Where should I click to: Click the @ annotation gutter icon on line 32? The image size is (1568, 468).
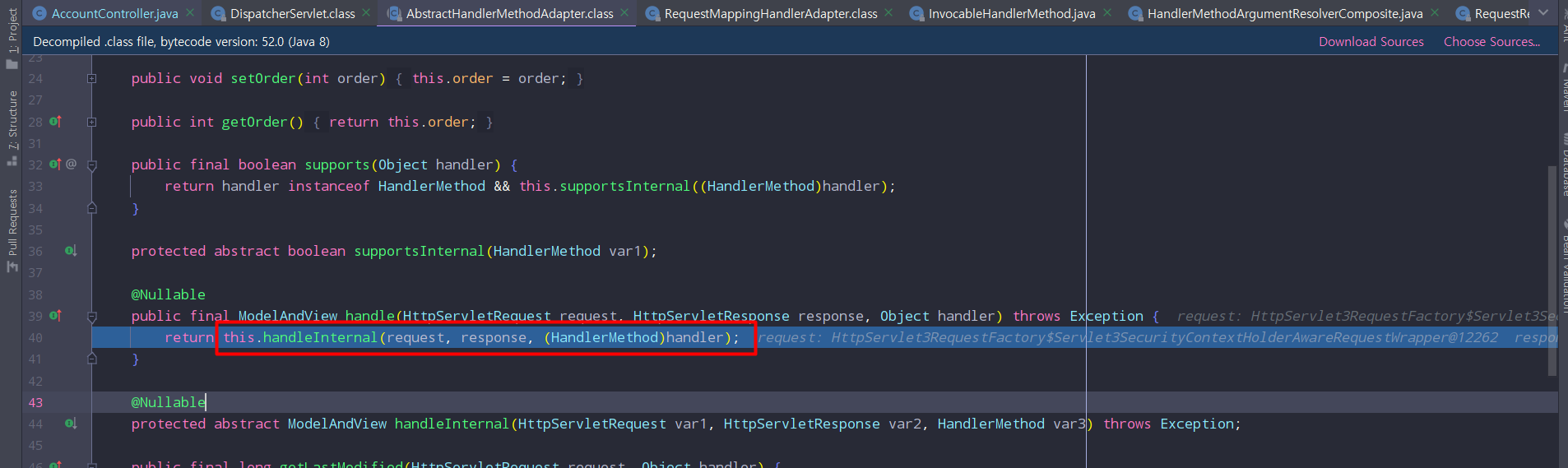72,164
